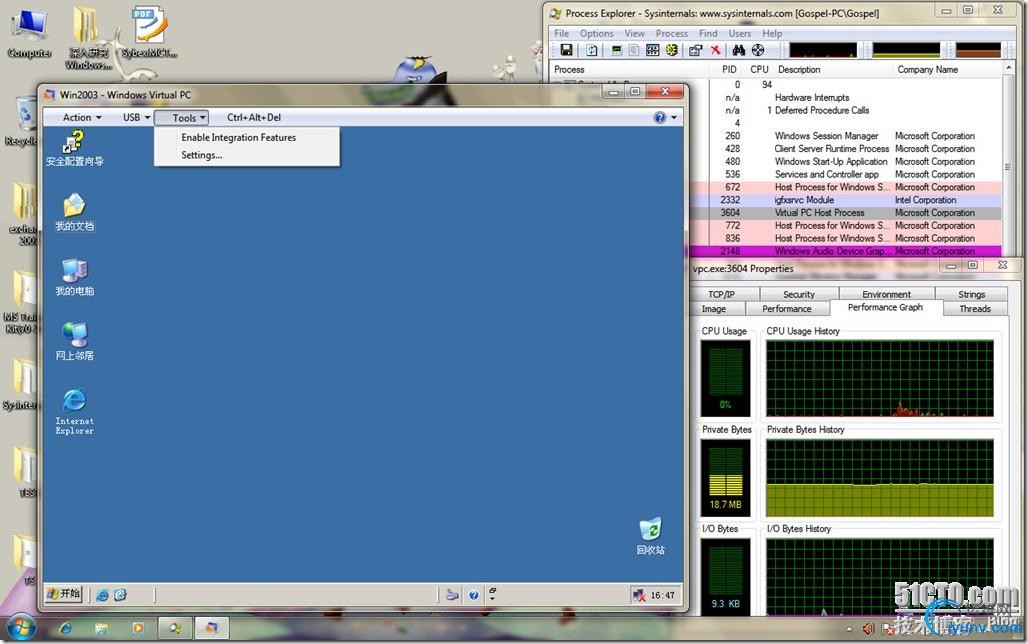Select Enable Integration Features menu item

tap(238, 138)
